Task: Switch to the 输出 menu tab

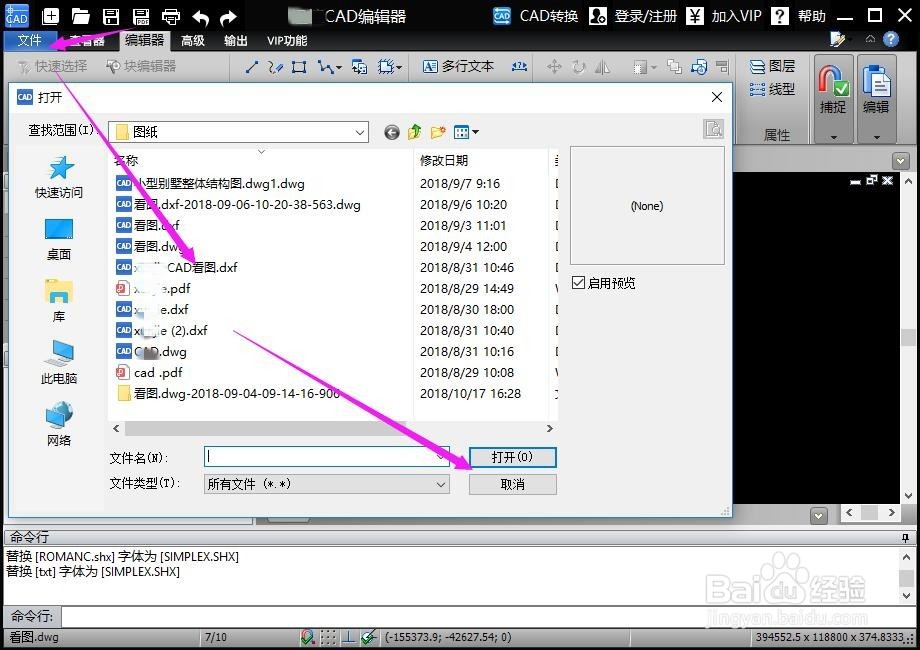Action: pos(238,40)
